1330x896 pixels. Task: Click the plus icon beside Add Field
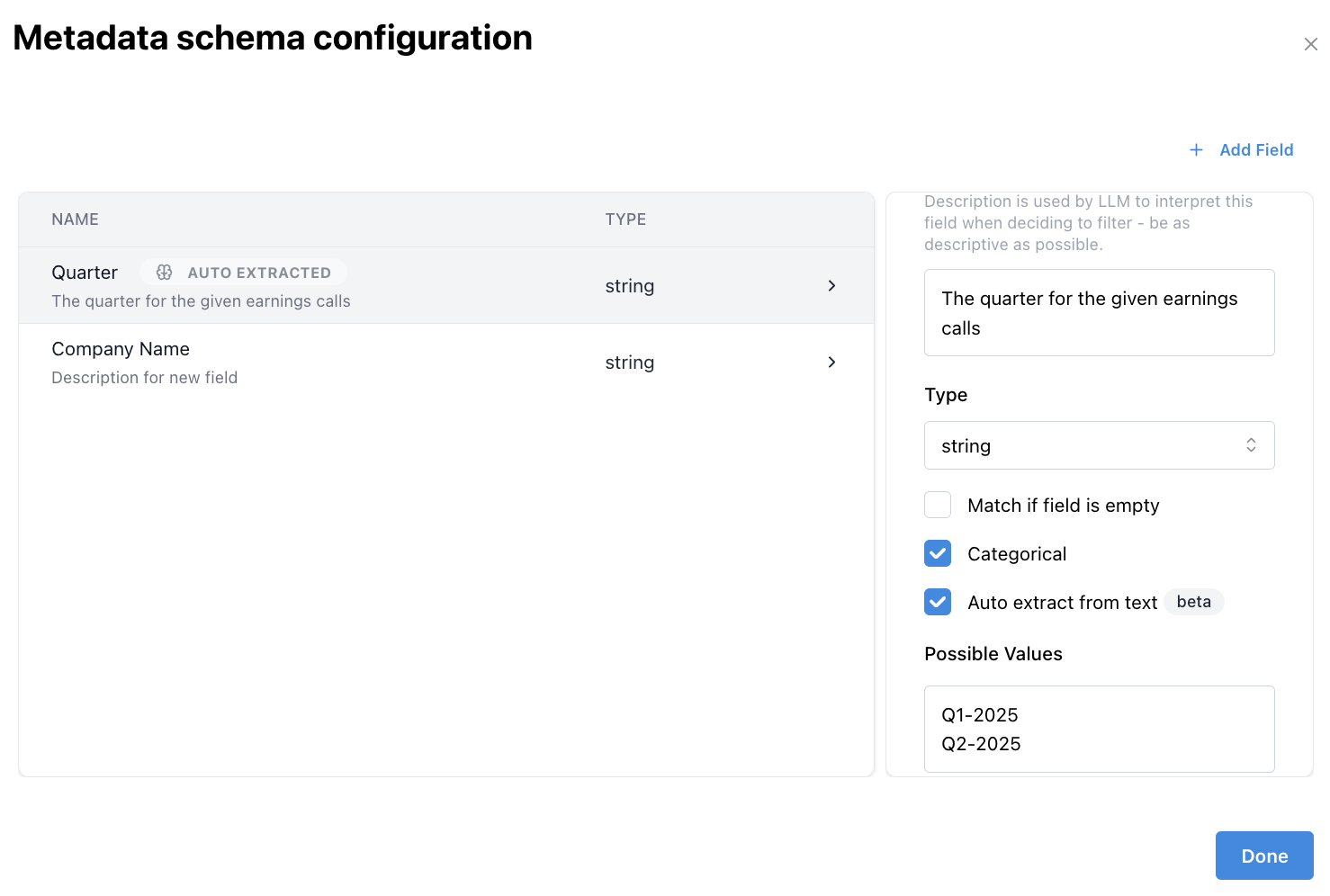1196,150
